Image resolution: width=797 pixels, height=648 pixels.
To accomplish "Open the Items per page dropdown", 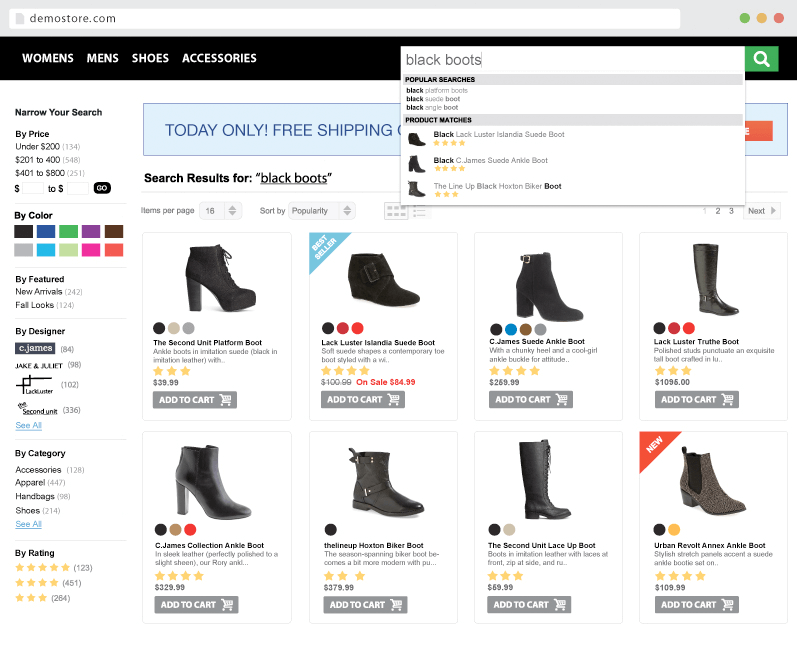I will (221, 211).
